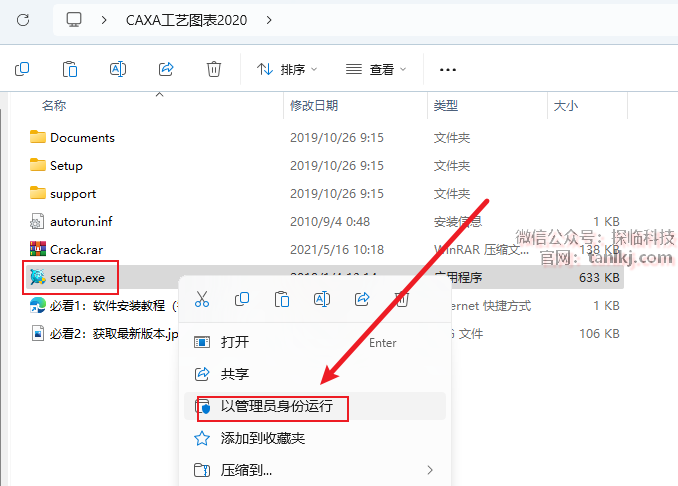Viewport: 678px width, 486px height.
Task: Click date 2021/5/16 10:18 of Crack.rar
Action: click(x=337, y=249)
